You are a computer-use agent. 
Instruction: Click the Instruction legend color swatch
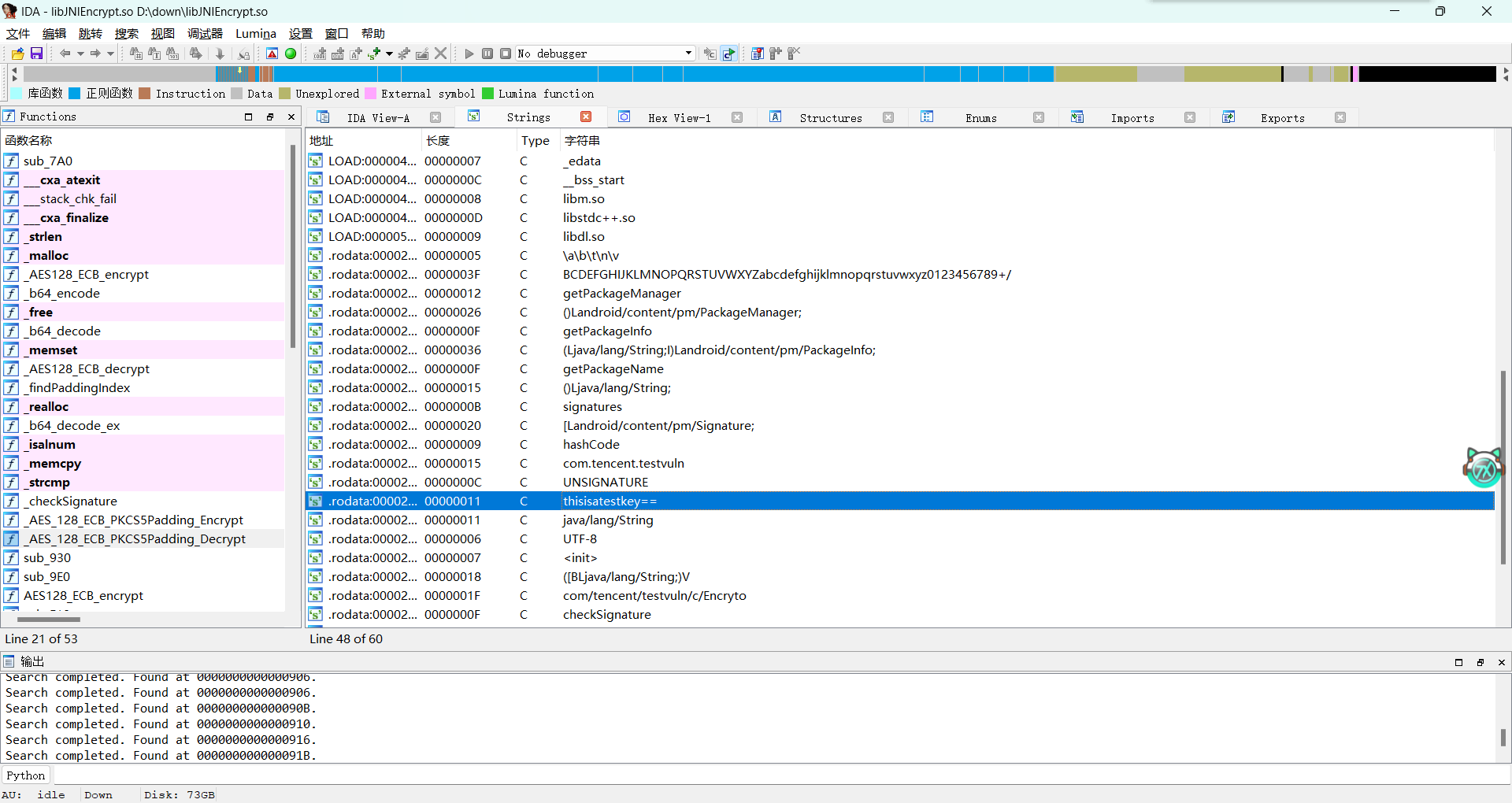pyautogui.click(x=145, y=94)
